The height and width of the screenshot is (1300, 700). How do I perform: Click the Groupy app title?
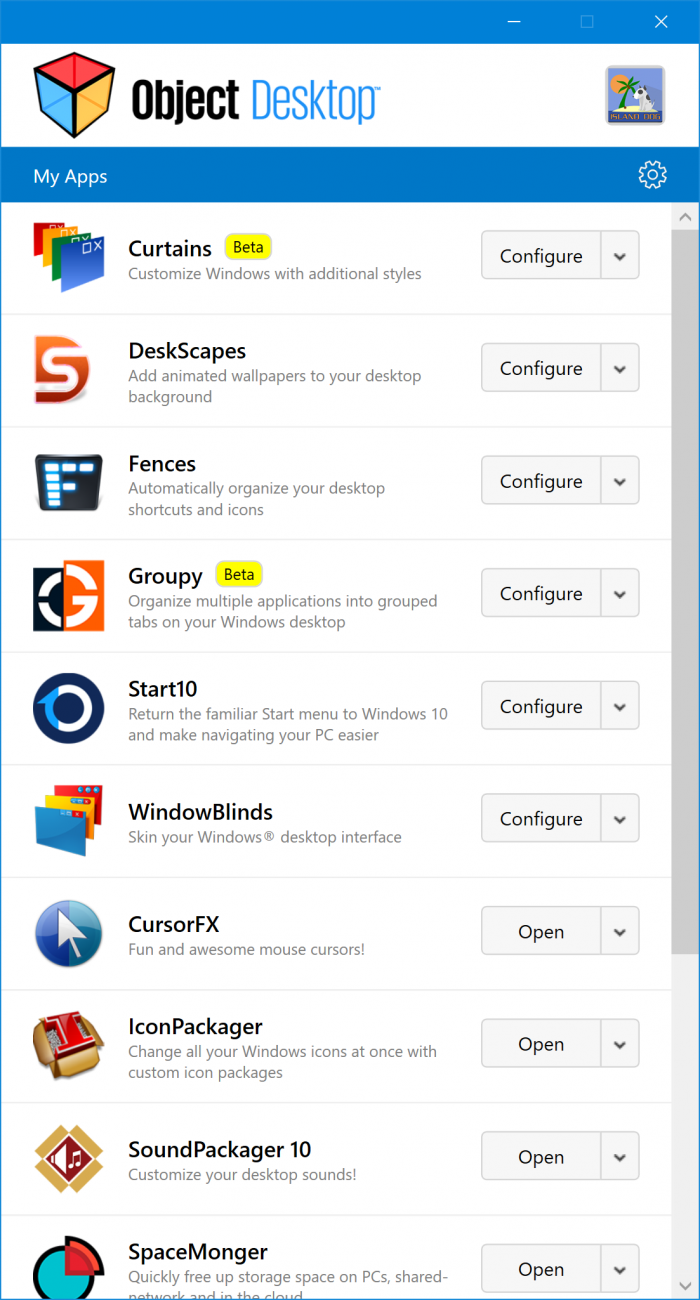[x=165, y=577]
